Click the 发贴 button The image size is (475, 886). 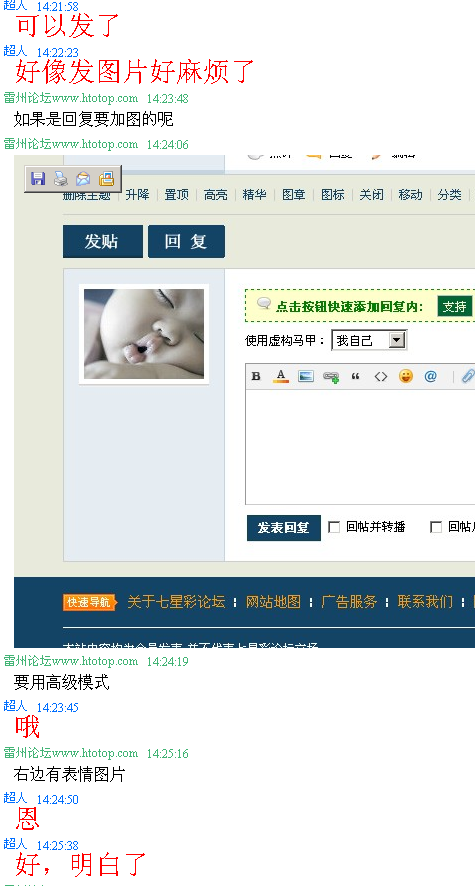coord(103,241)
